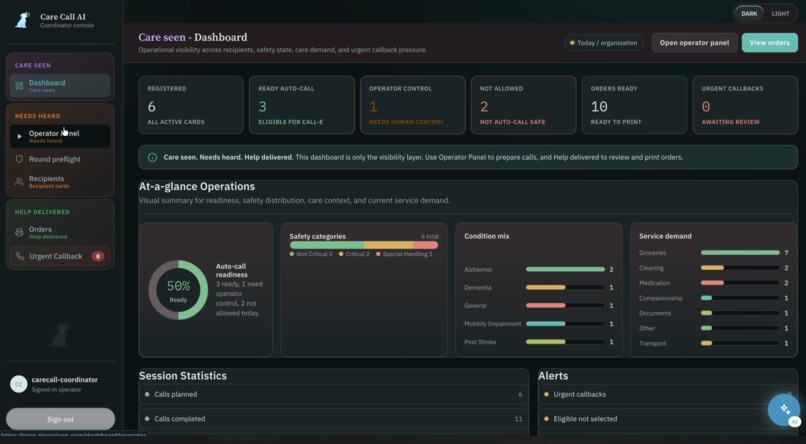Click the yellow Critical safety bar segment
Image resolution: width=806 pixels, height=444 pixels.
click(389, 245)
